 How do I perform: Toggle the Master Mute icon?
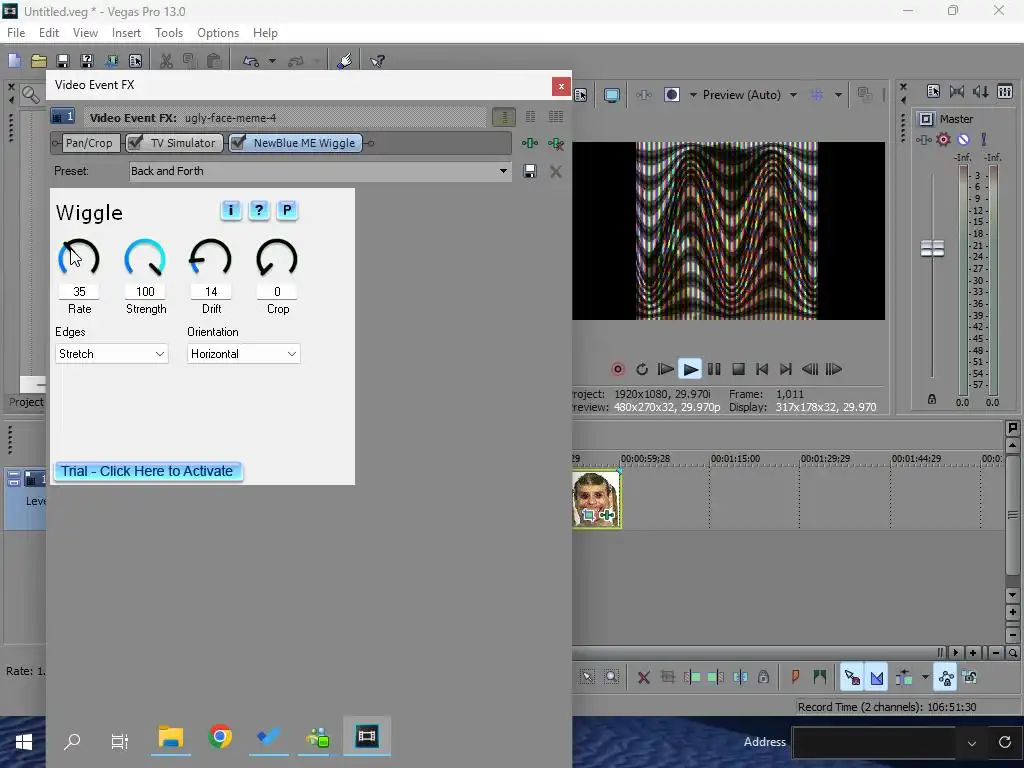pyautogui.click(x=963, y=139)
